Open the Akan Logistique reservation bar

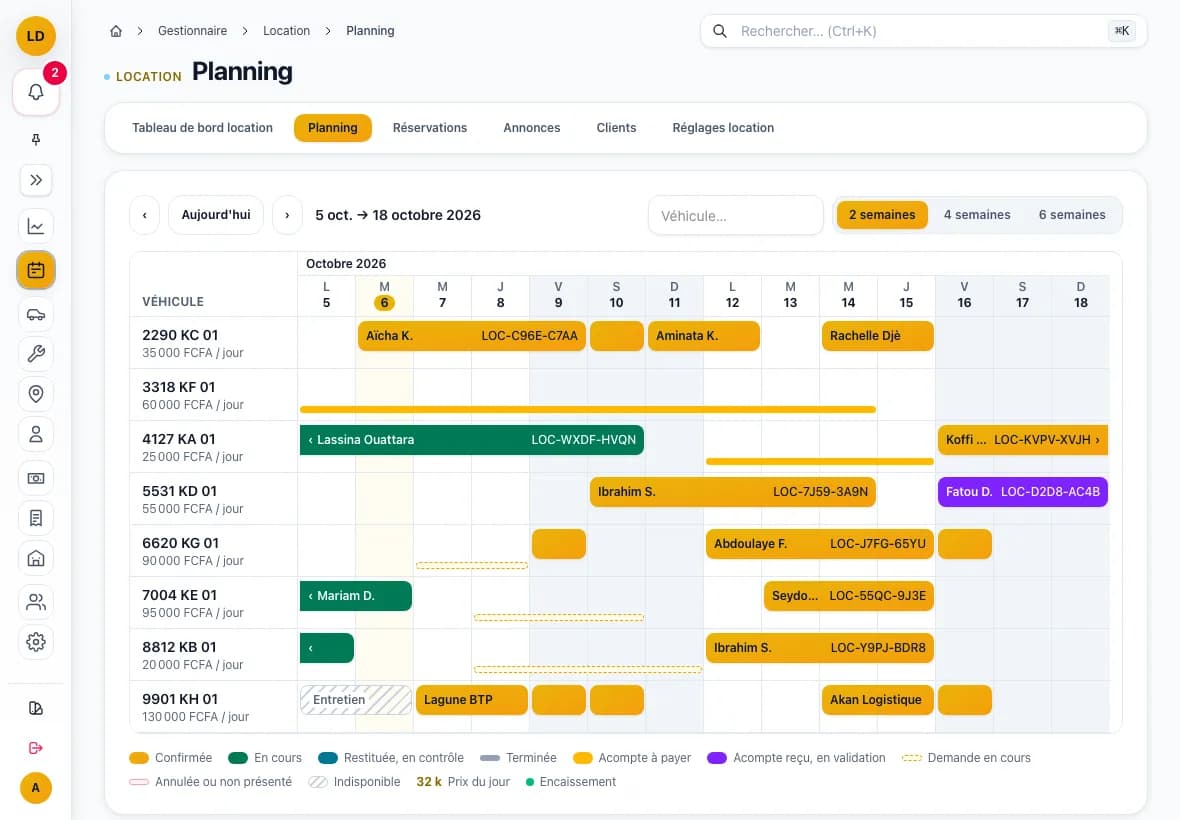click(877, 700)
